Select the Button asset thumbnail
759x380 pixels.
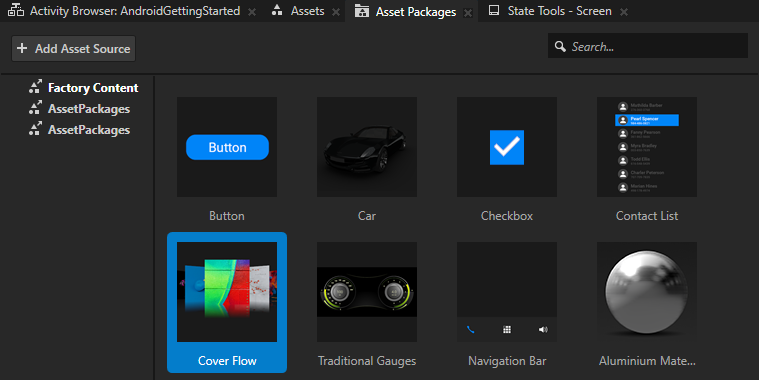click(x=227, y=147)
